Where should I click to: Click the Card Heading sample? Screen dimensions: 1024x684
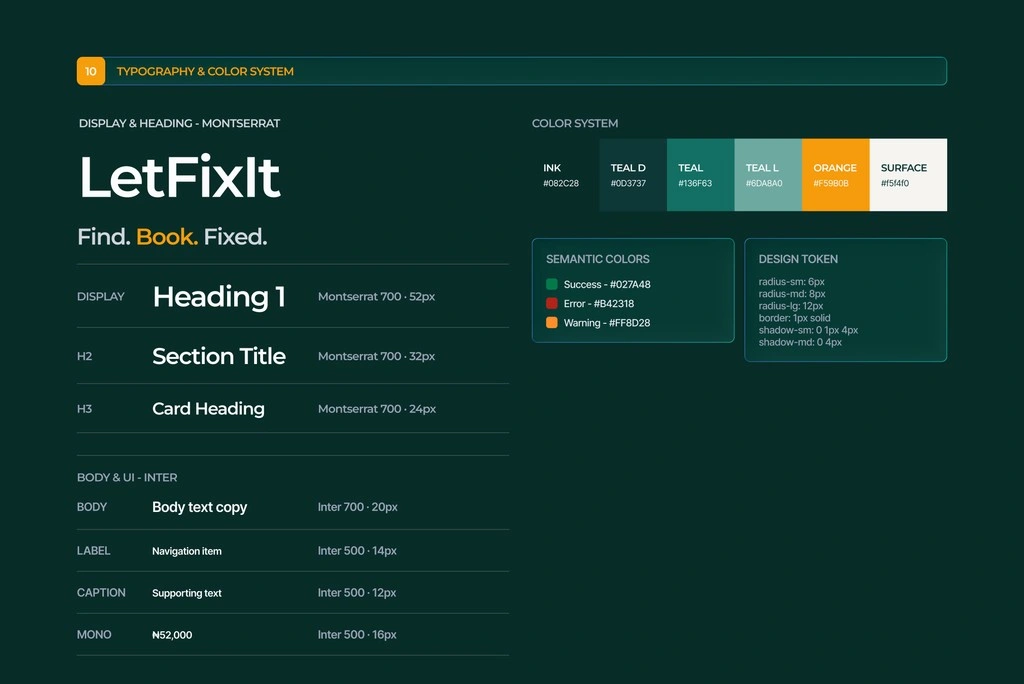(208, 409)
